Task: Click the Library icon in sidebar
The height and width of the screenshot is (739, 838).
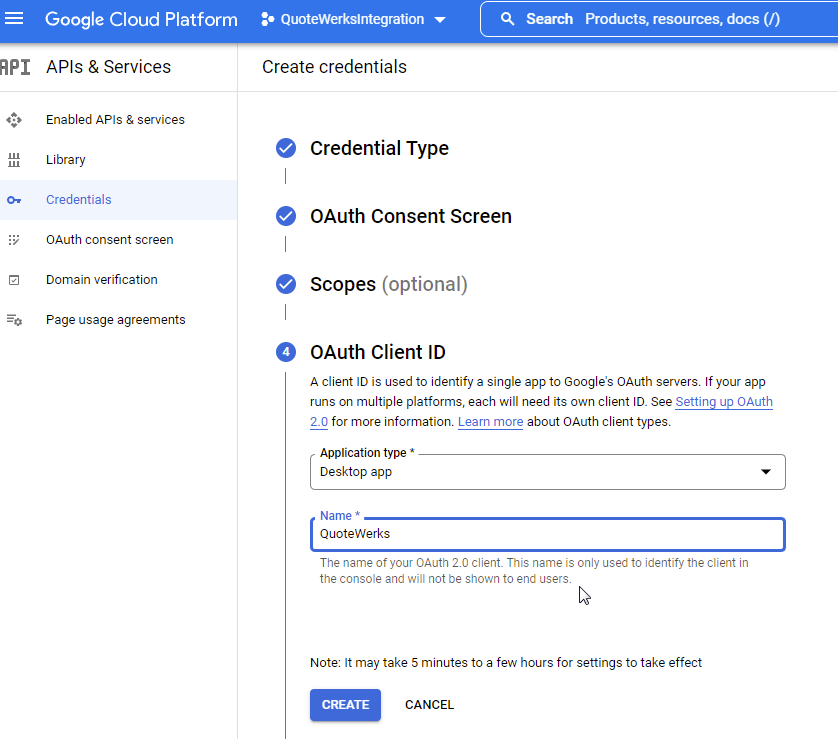Action: point(14,160)
